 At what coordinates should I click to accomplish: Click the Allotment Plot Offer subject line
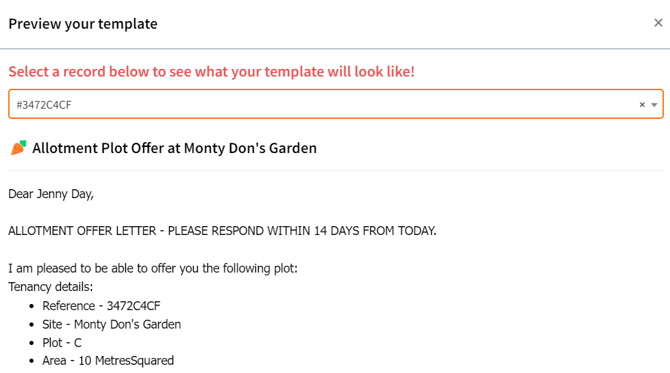pyautogui.click(x=174, y=148)
